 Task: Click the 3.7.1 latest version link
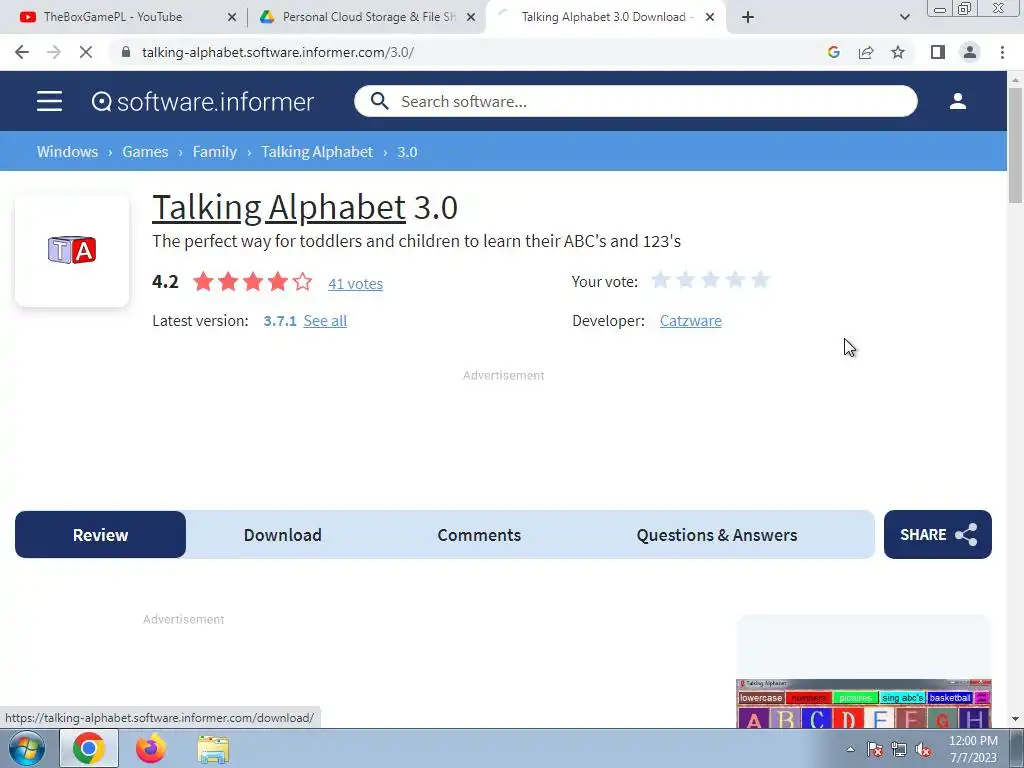[280, 321]
